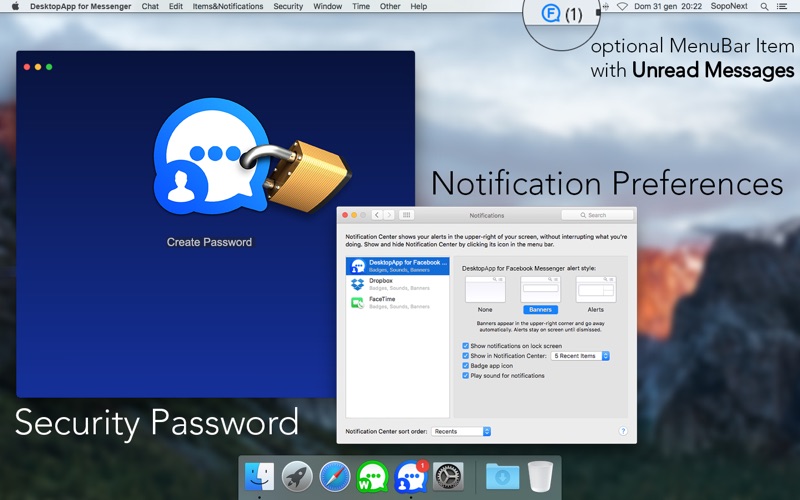Go back in the Notifications window
The height and width of the screenshot is (500, 800).
pos(377,215)
